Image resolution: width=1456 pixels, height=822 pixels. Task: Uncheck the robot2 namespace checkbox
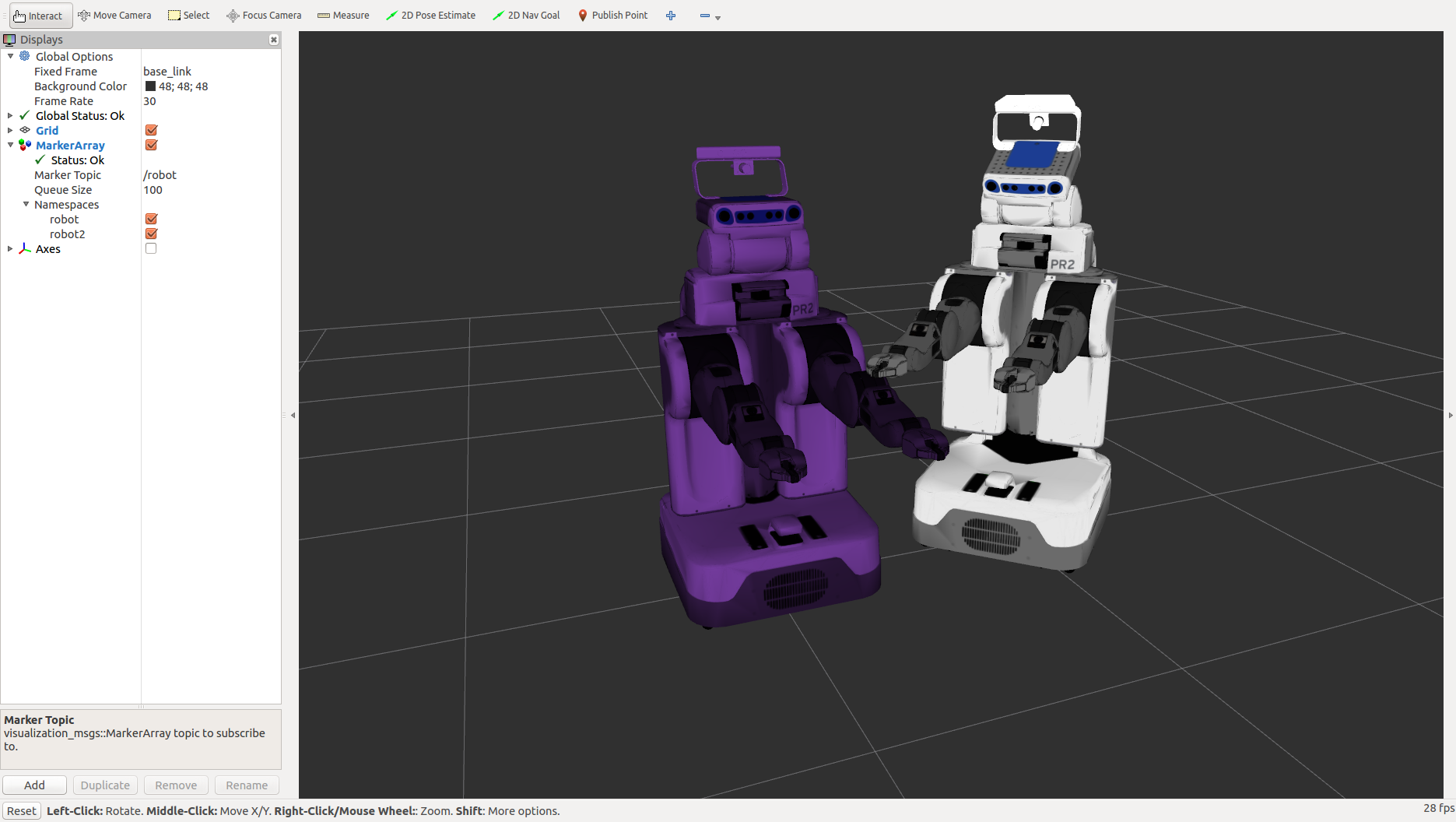151,234
